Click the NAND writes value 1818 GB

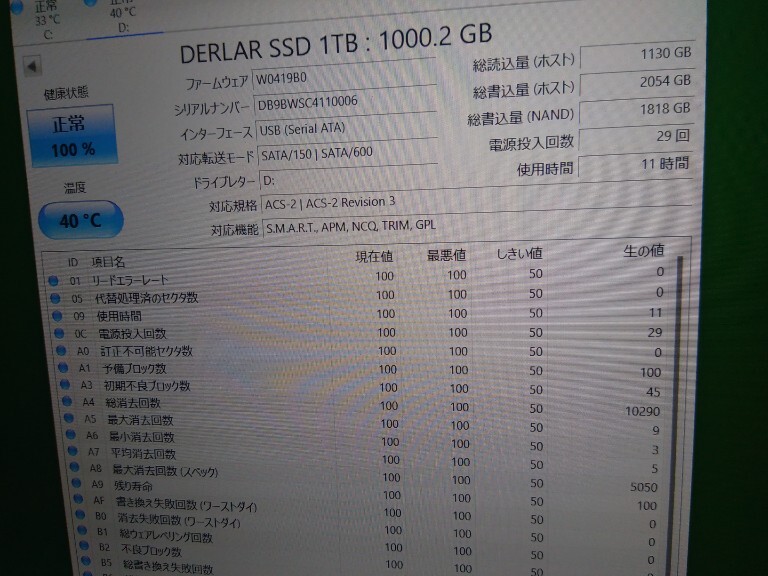click(x=636, y=110)
